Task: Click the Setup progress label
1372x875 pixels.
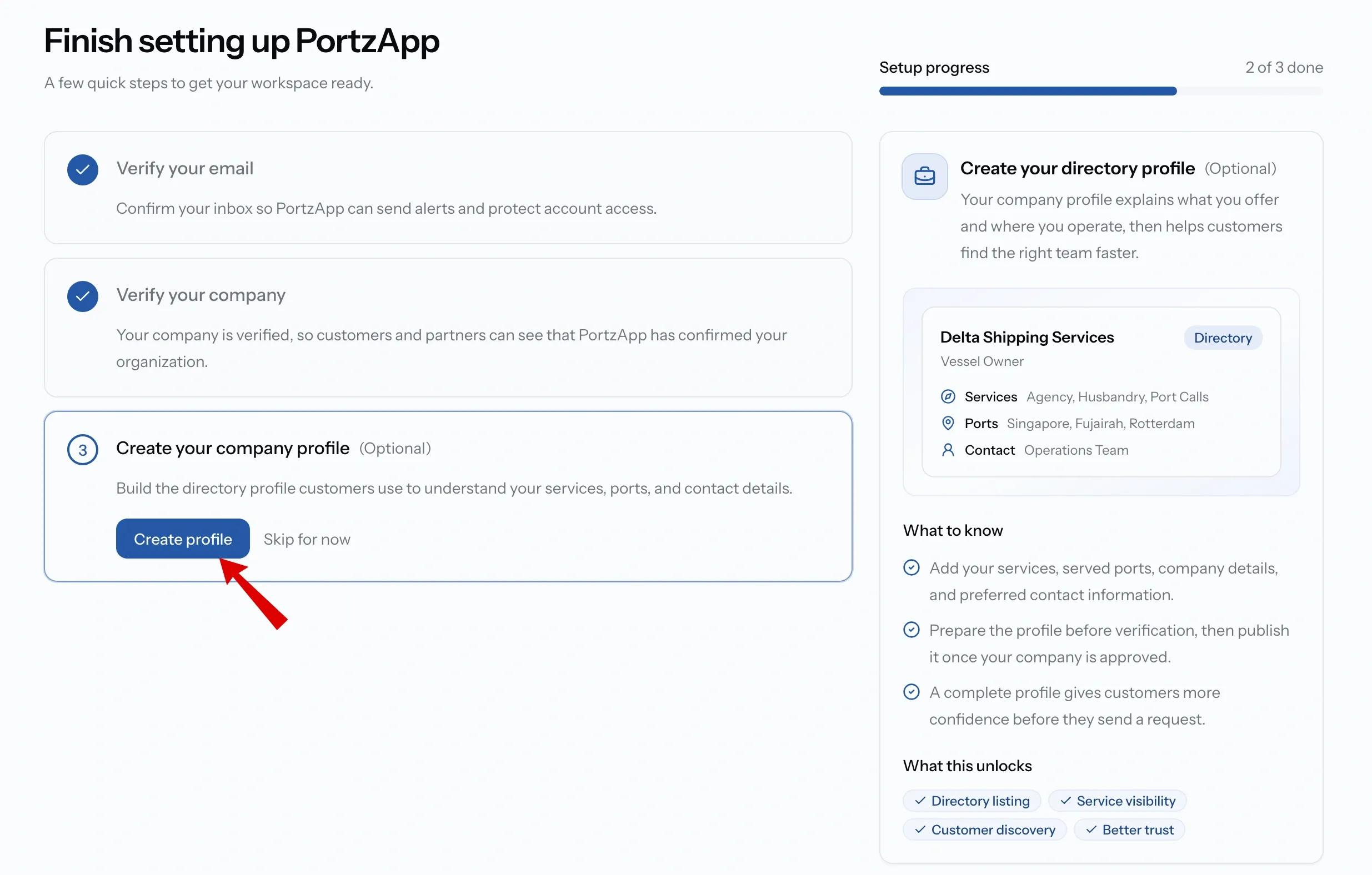Action: pyautogui.click(x=934, y=67)
